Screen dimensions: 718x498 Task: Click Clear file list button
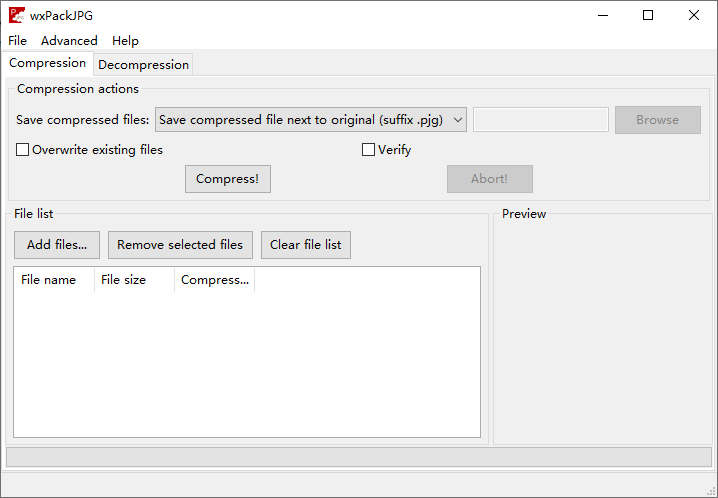[305, 245]
